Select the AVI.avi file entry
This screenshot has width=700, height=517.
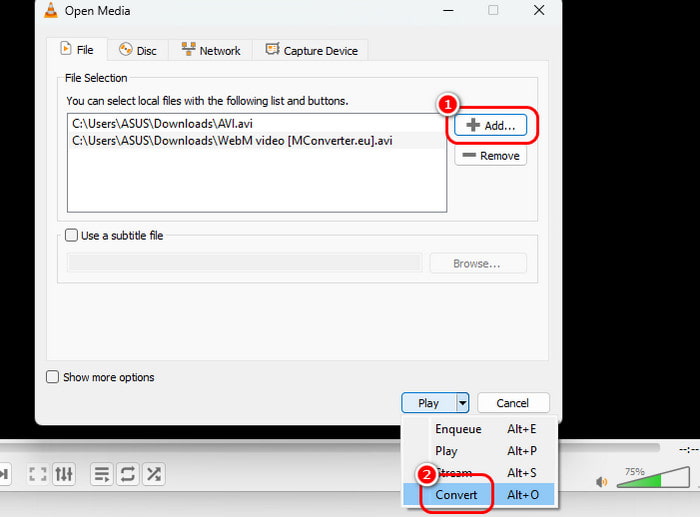[256, 123]
